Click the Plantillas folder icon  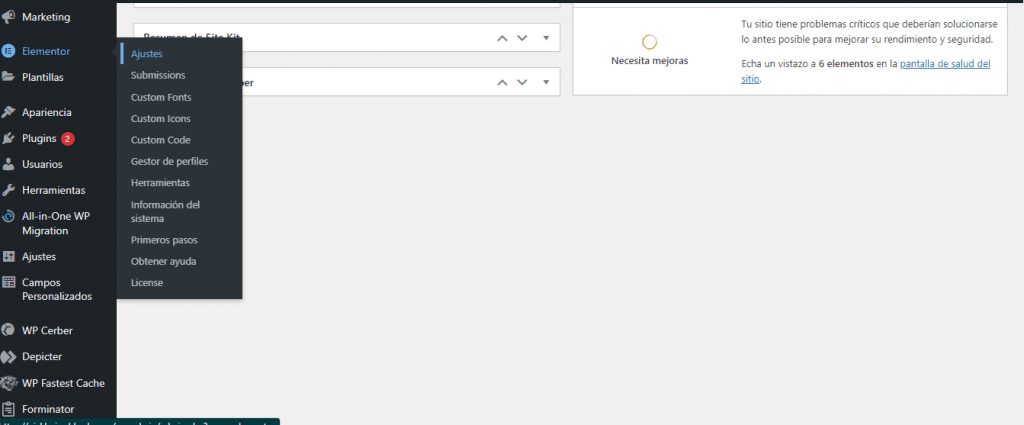click(8, 77)
